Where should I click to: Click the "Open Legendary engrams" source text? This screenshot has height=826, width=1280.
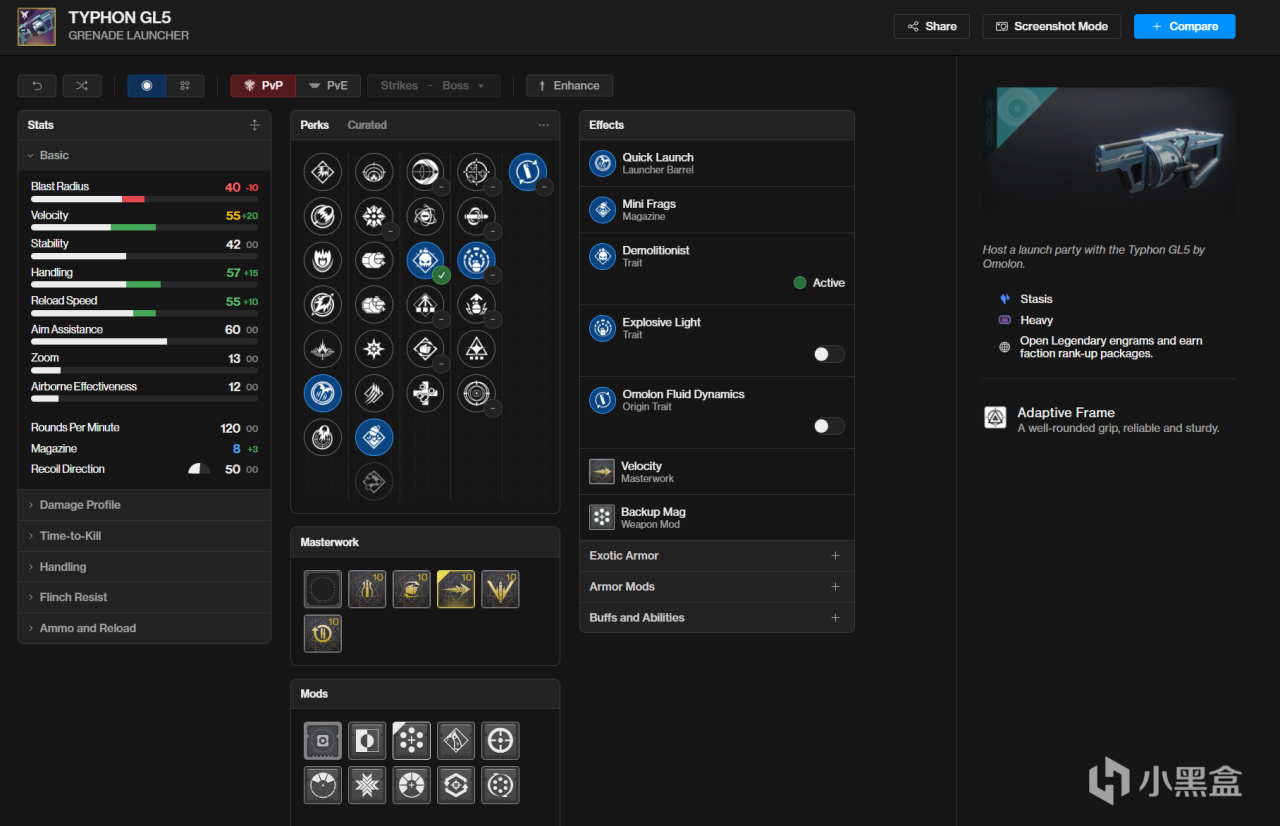coord(1111,347)
